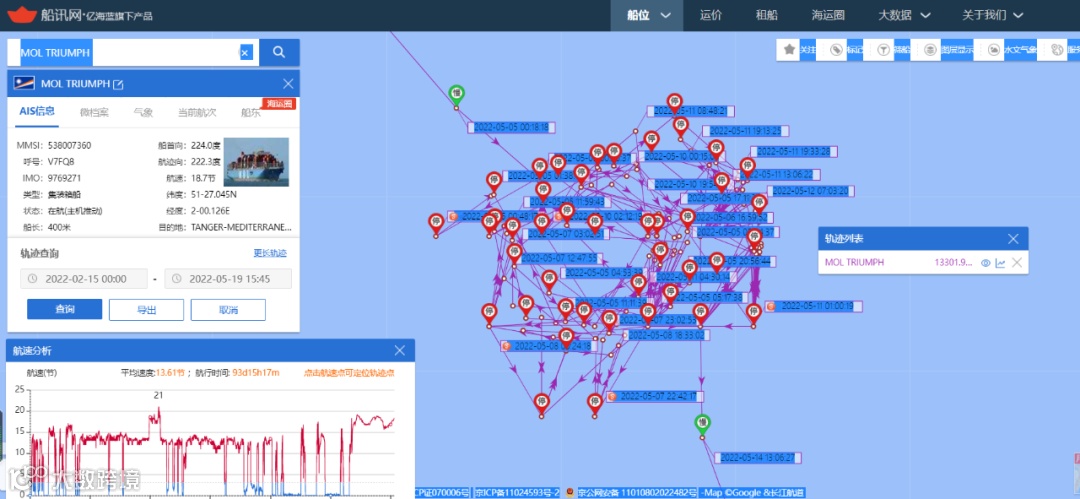Expand the 大数据 menu
This screenshot has width=1080, height=499.
pyautogui.click(x=903, y=15)
